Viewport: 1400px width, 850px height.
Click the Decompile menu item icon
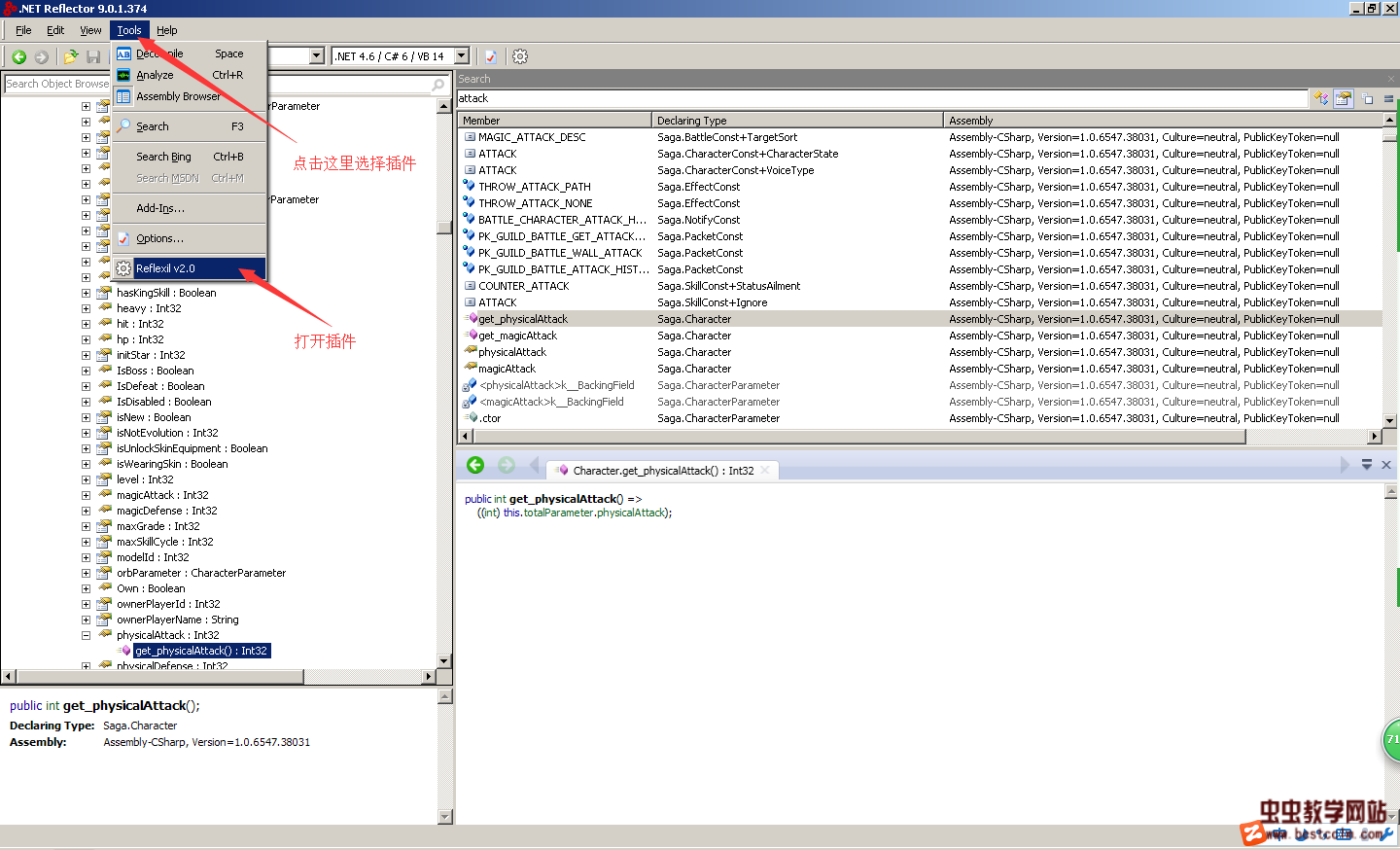pyautogui.click(x=123, y=53)
